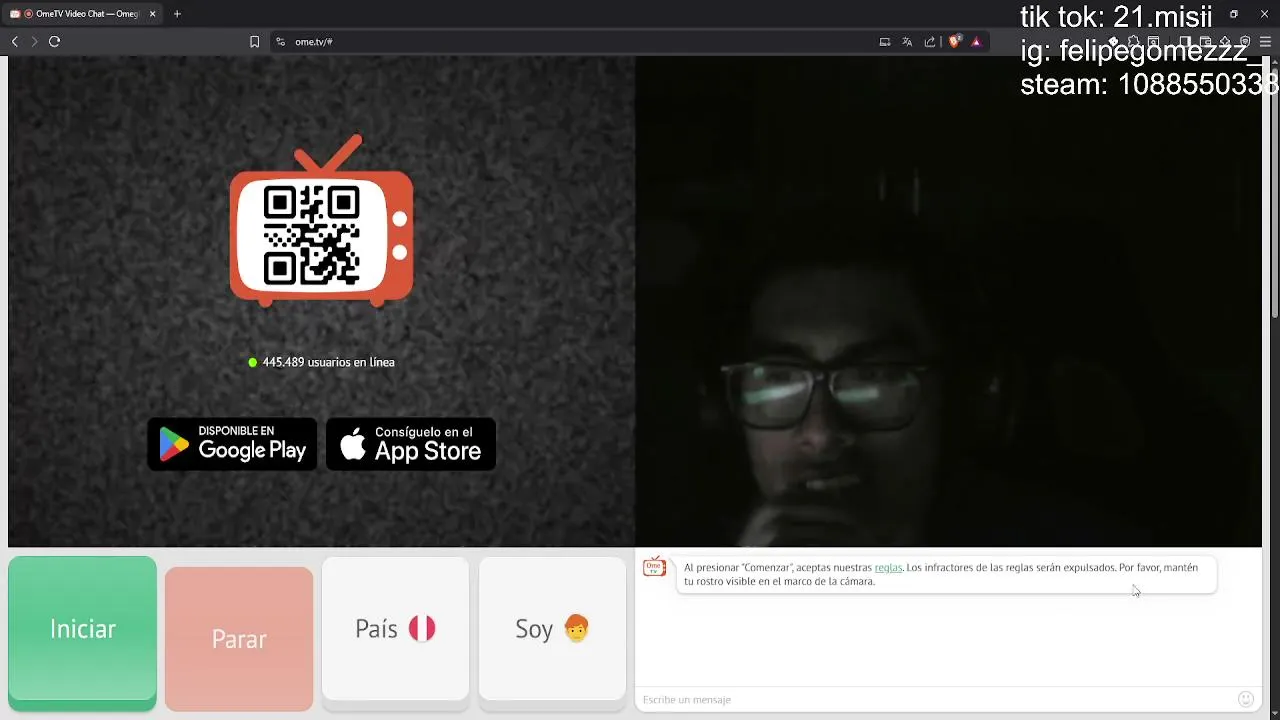Bookmark this page with the bookmark icon
Viewport: 1280px width, 720px height.
point(254,42)
